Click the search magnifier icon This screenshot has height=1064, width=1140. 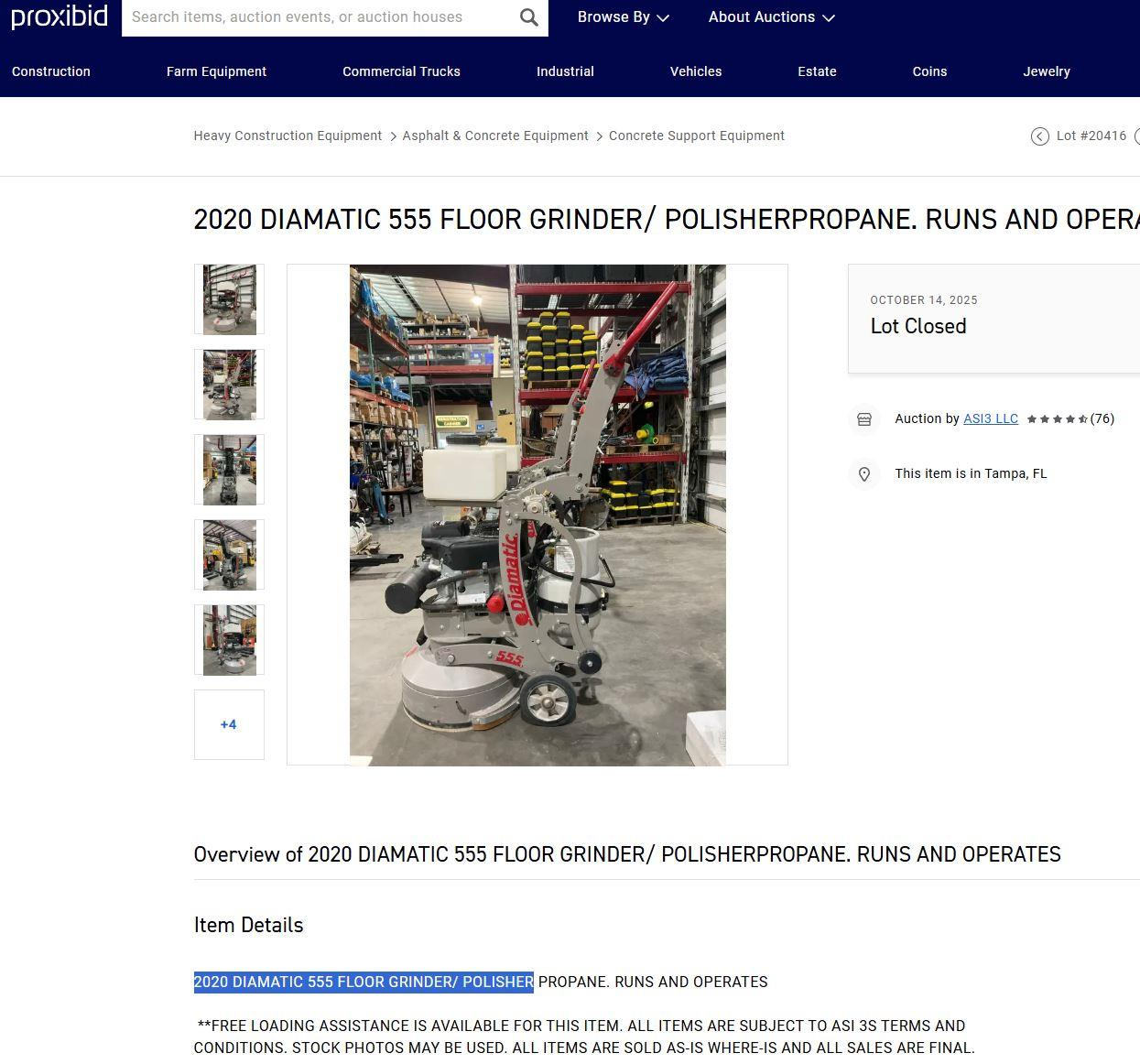528,17
